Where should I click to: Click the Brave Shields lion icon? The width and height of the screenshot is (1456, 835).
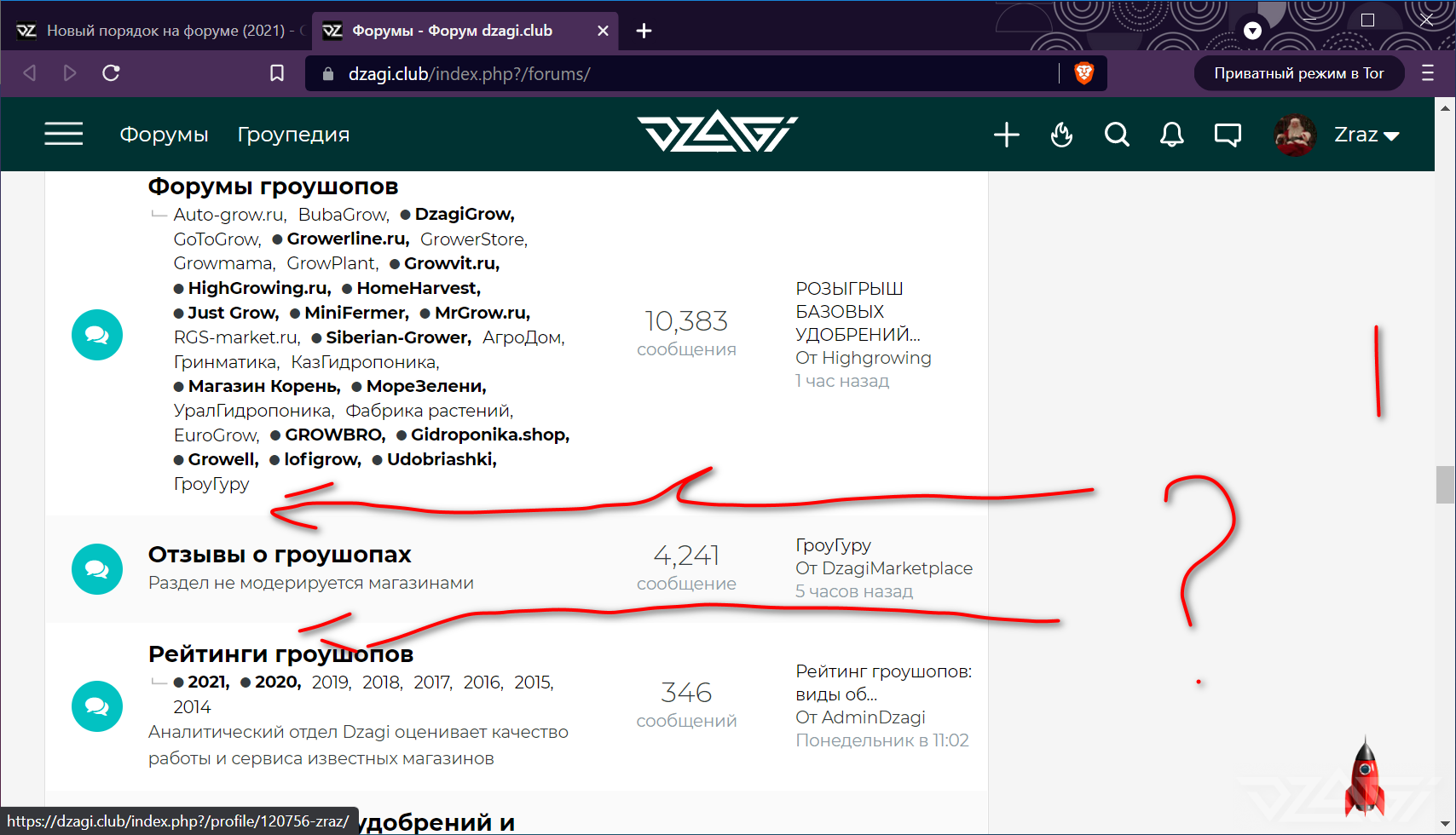[x=1083, y=73]
